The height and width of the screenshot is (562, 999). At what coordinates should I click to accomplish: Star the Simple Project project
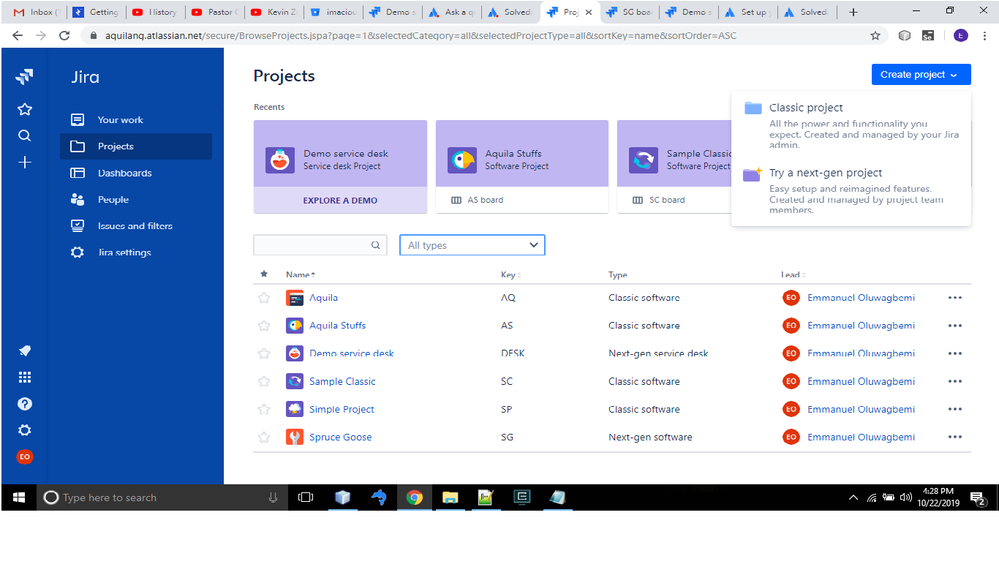tap(264, 409)
